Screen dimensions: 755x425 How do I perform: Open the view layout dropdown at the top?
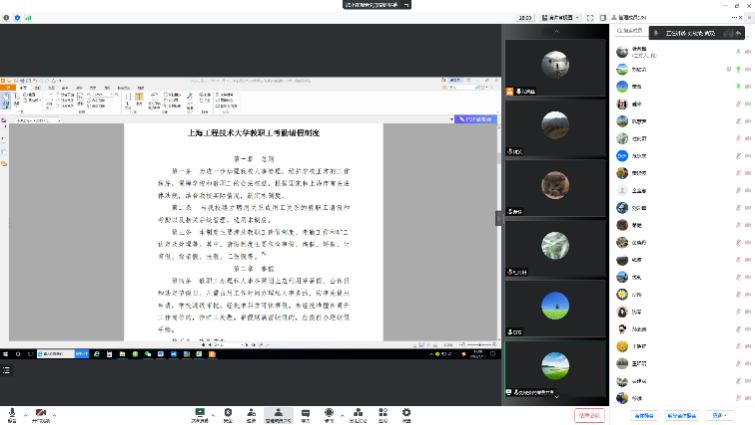click(560, 18)
